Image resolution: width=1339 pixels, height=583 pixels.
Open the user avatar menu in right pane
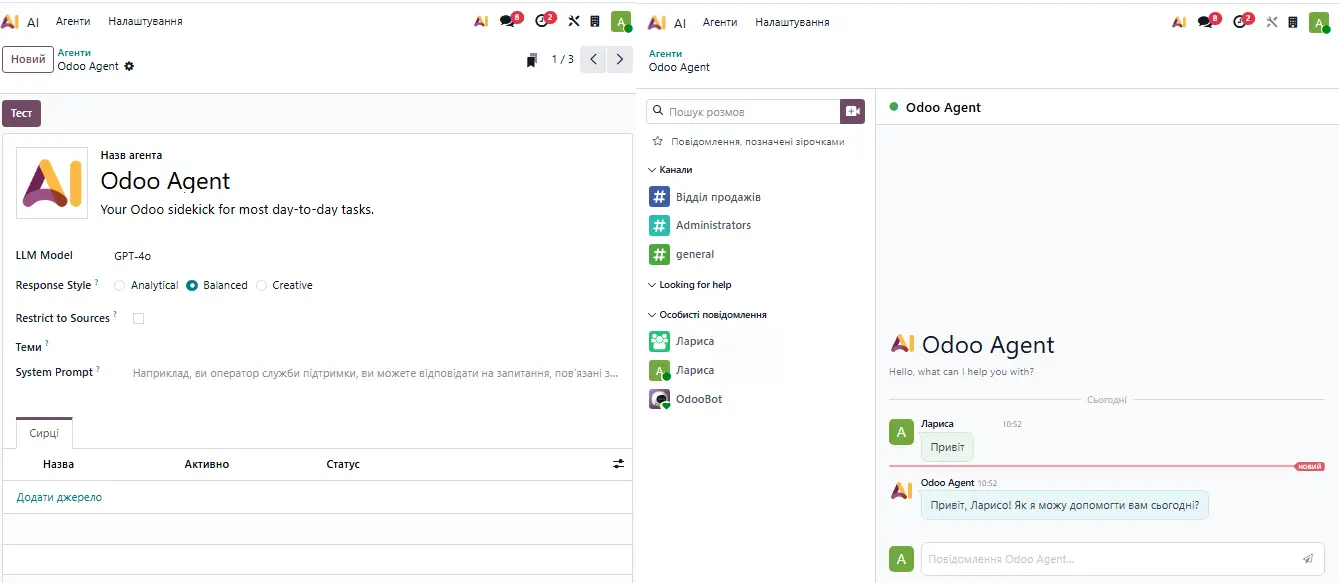(1319, 21)
